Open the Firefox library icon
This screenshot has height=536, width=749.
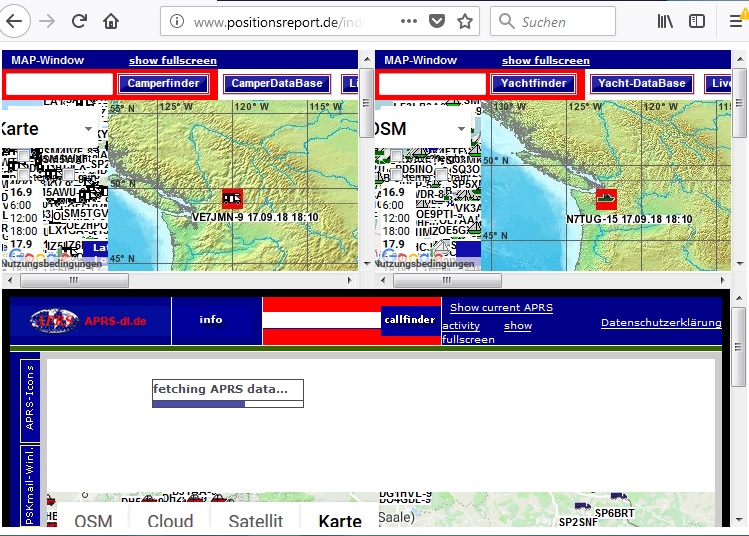665,21
